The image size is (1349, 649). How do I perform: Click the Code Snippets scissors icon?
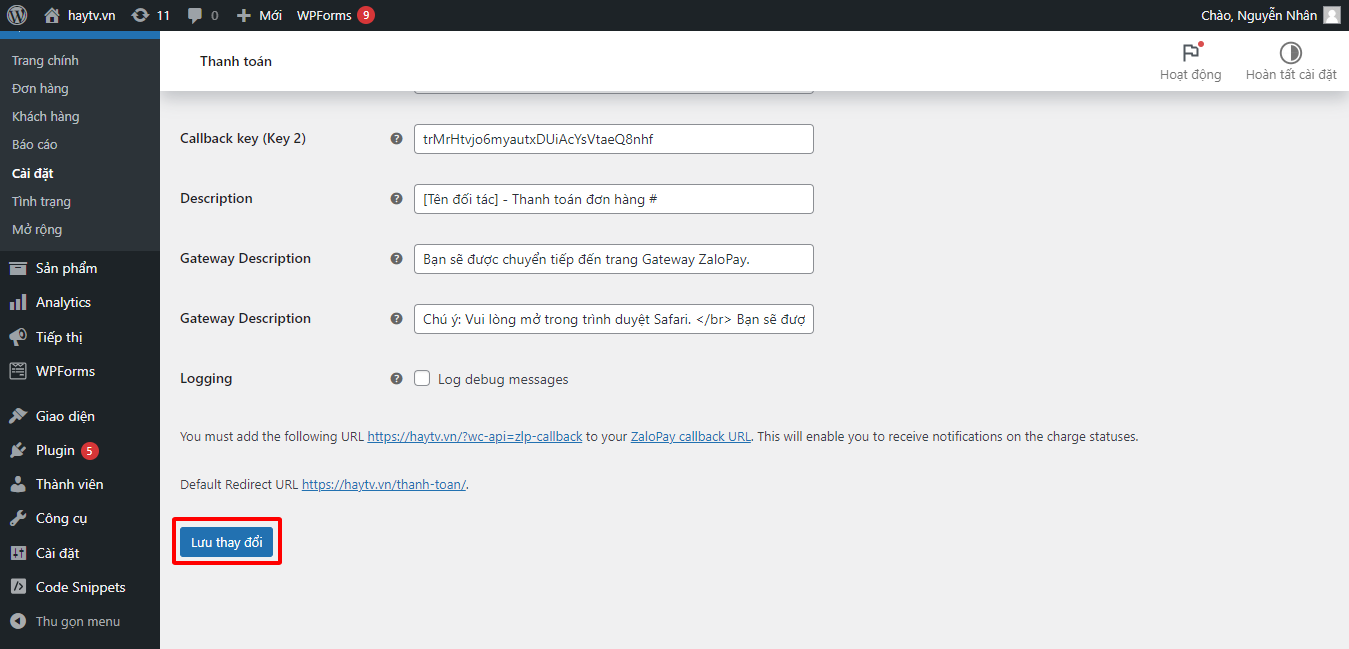coord(18,587)
